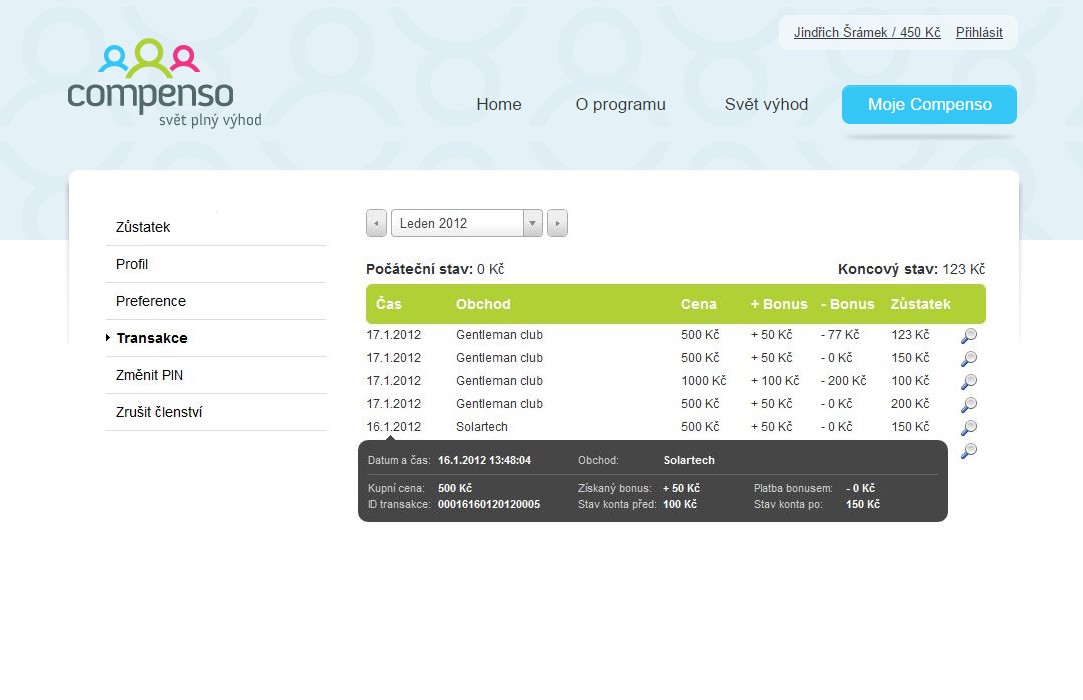Open details magnifier for the Solartech transaction
The width and height of the screenshot is (1083, 700).
[969, 428]
